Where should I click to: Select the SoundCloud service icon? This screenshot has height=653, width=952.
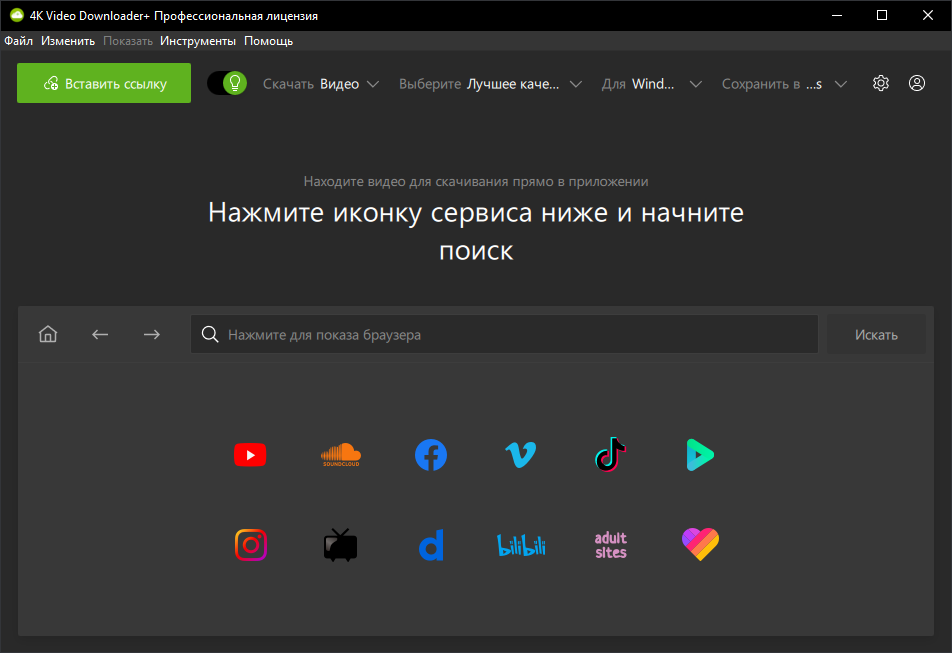point(340,455)
